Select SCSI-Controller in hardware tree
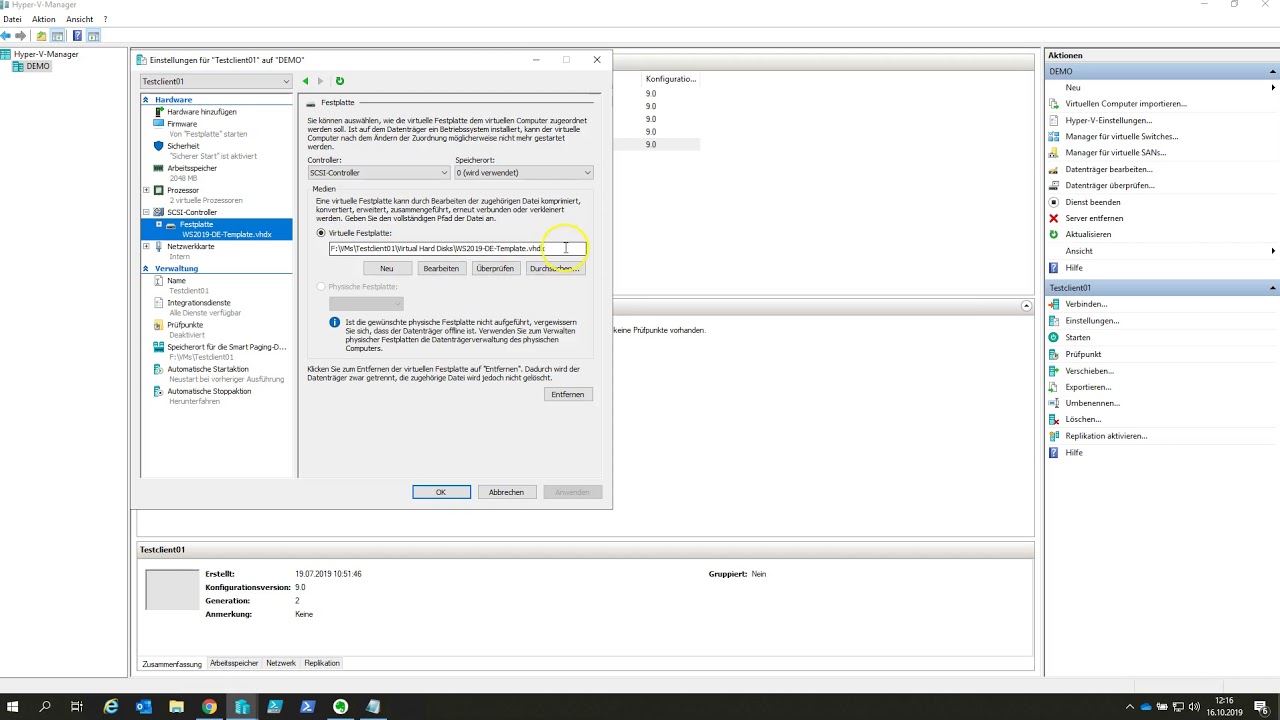 pos(192,212)
